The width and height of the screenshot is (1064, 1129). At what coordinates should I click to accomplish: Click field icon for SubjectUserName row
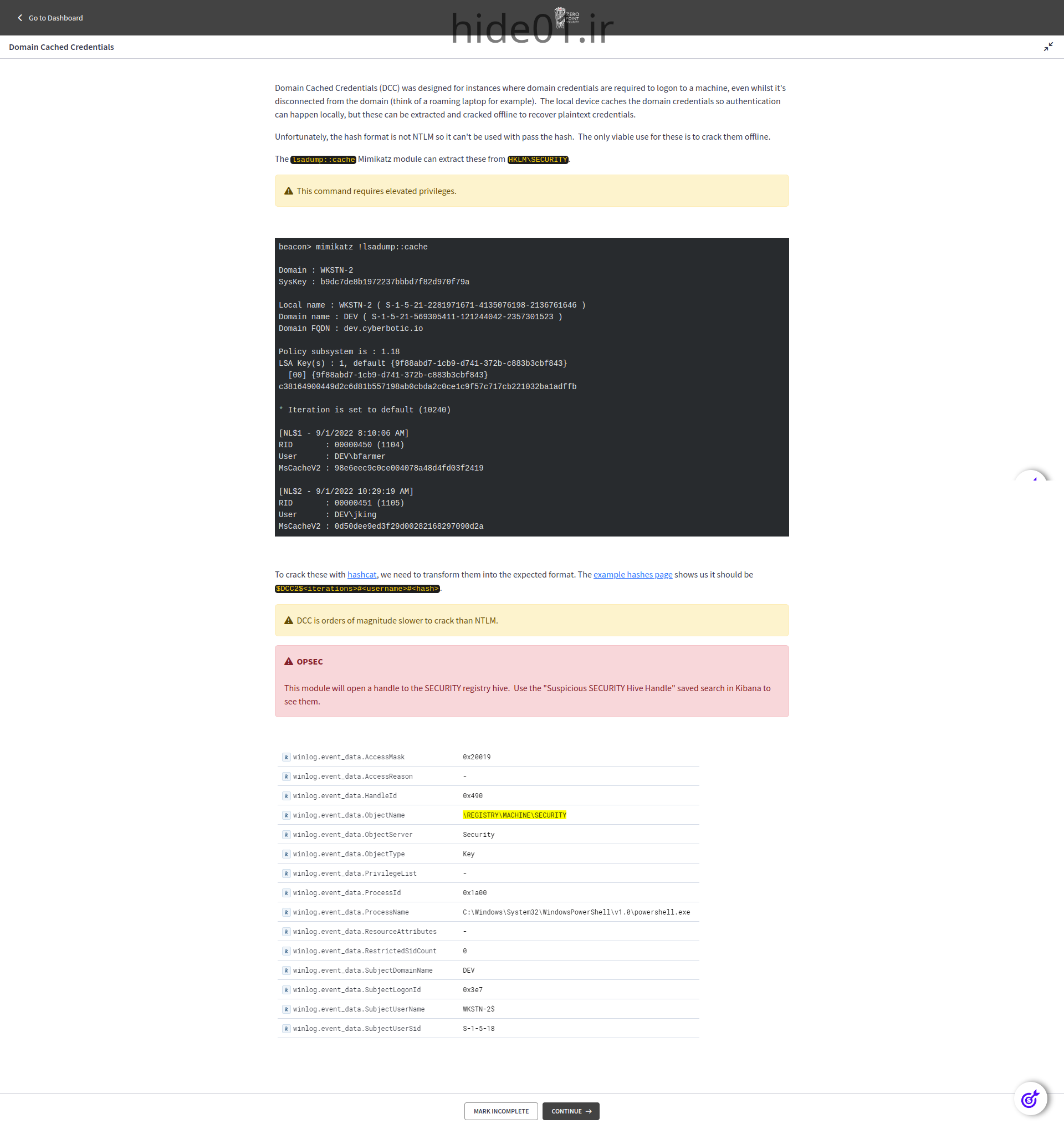click(x=286, y=1009)
